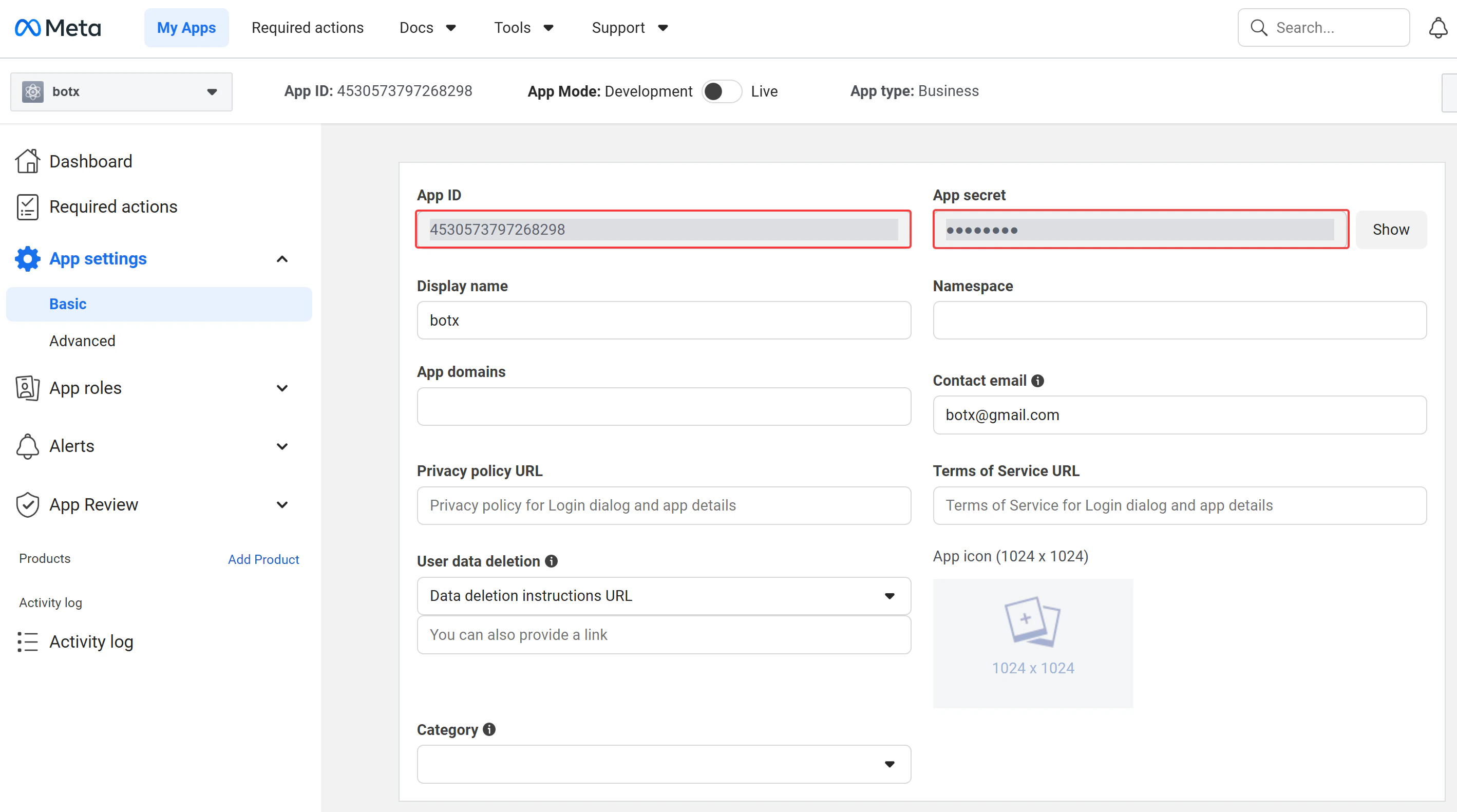Click the botx app atom icon
The image size is (1457, 812).
(x=33, y=91)
